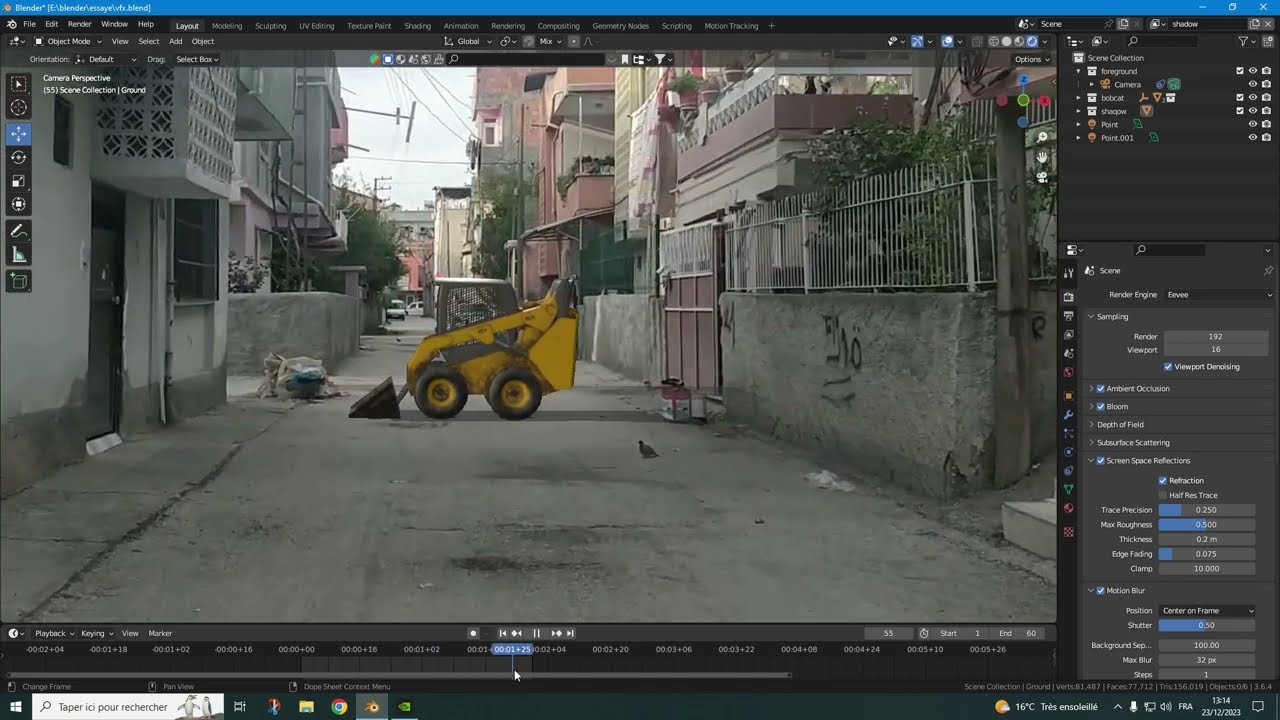The width and height of the screenshot is (1280, 720).
Task: Open Orientation Default dropdown
Action: pos(106,59)
